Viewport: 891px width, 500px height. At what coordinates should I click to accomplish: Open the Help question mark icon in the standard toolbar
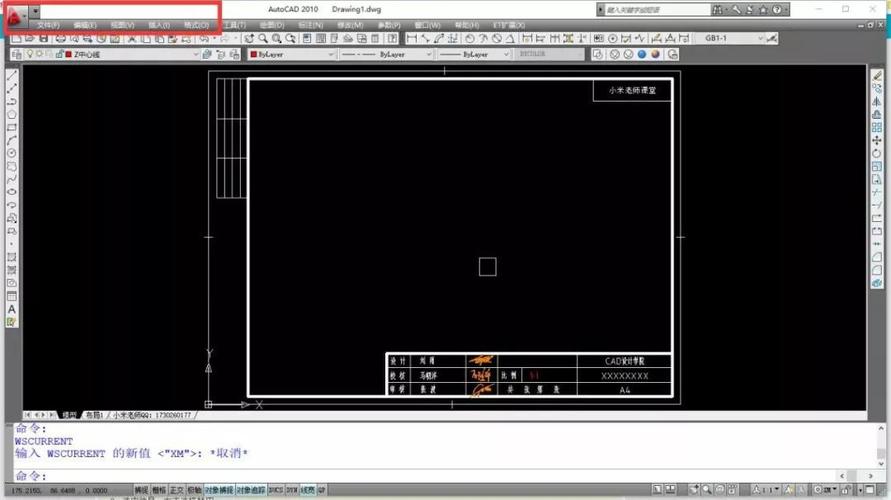pyautogui.click(x=392, y=39)
